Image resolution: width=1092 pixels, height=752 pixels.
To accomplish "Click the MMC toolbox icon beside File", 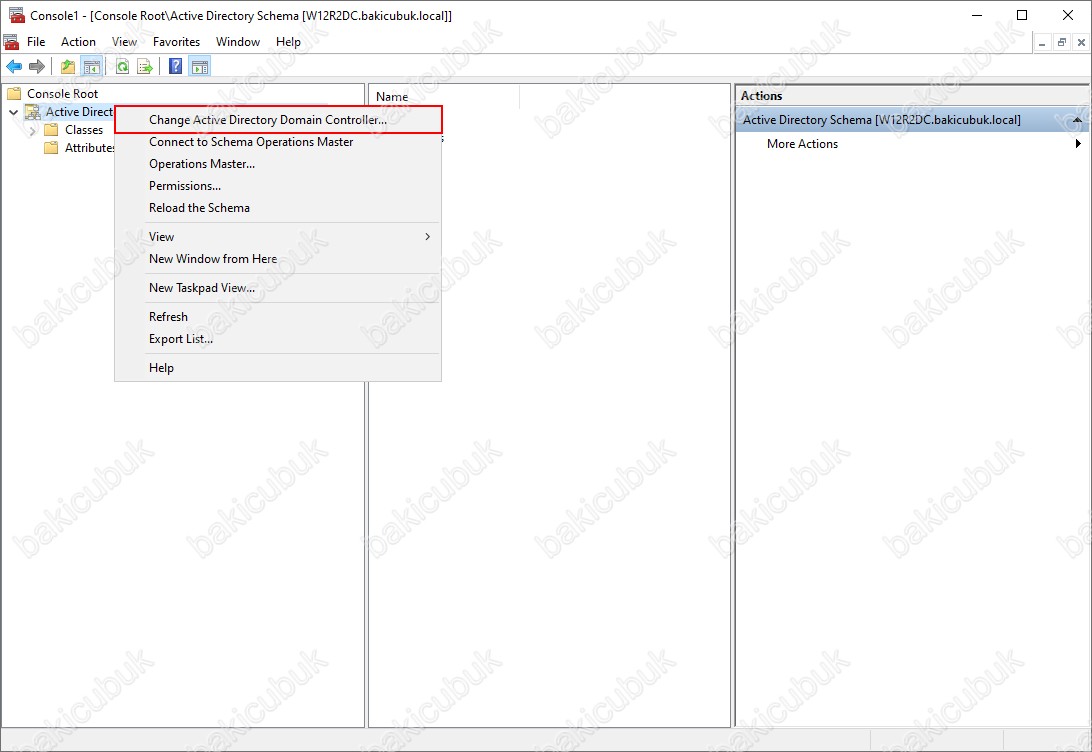I will point(11,42).
